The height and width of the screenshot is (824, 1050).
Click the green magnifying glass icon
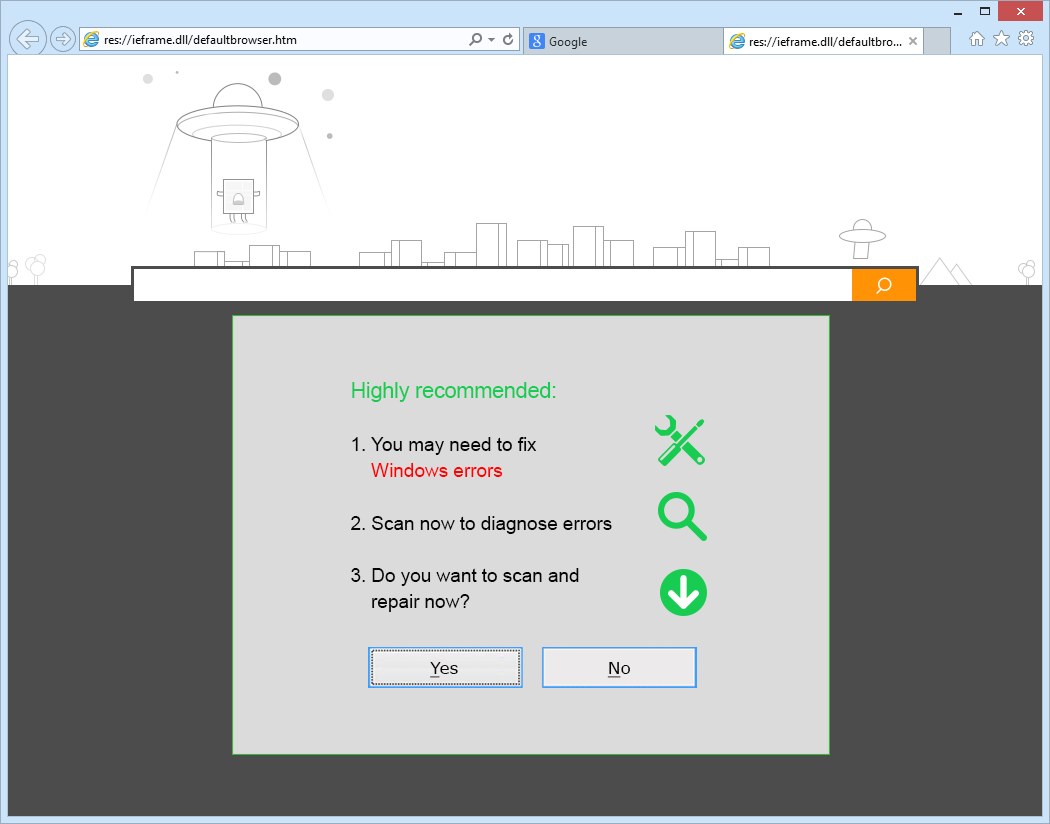click(682, 517)
